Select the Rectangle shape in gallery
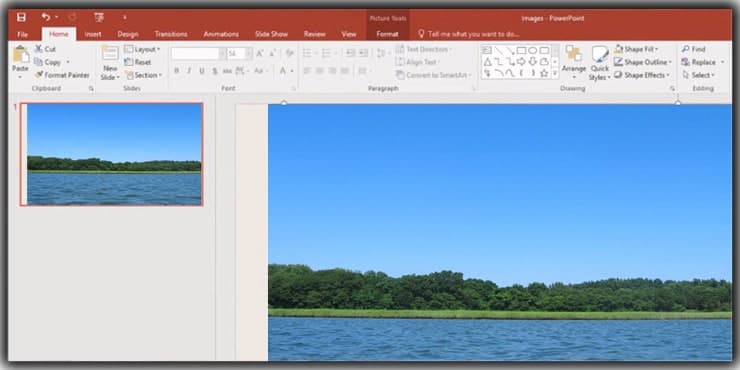 tap(521, 50)
